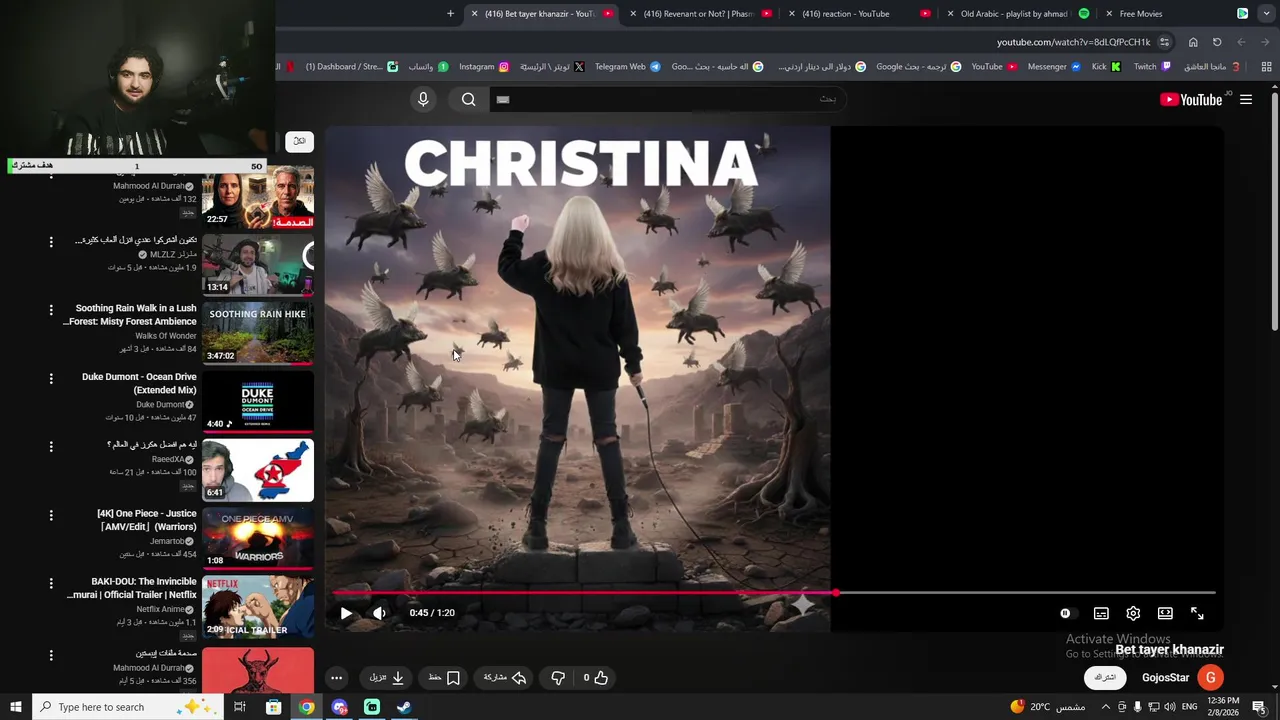The height and width of the screenshot is (720, 1280).
Task: Open Chrome from the taskbar
Action: (306, 707)
